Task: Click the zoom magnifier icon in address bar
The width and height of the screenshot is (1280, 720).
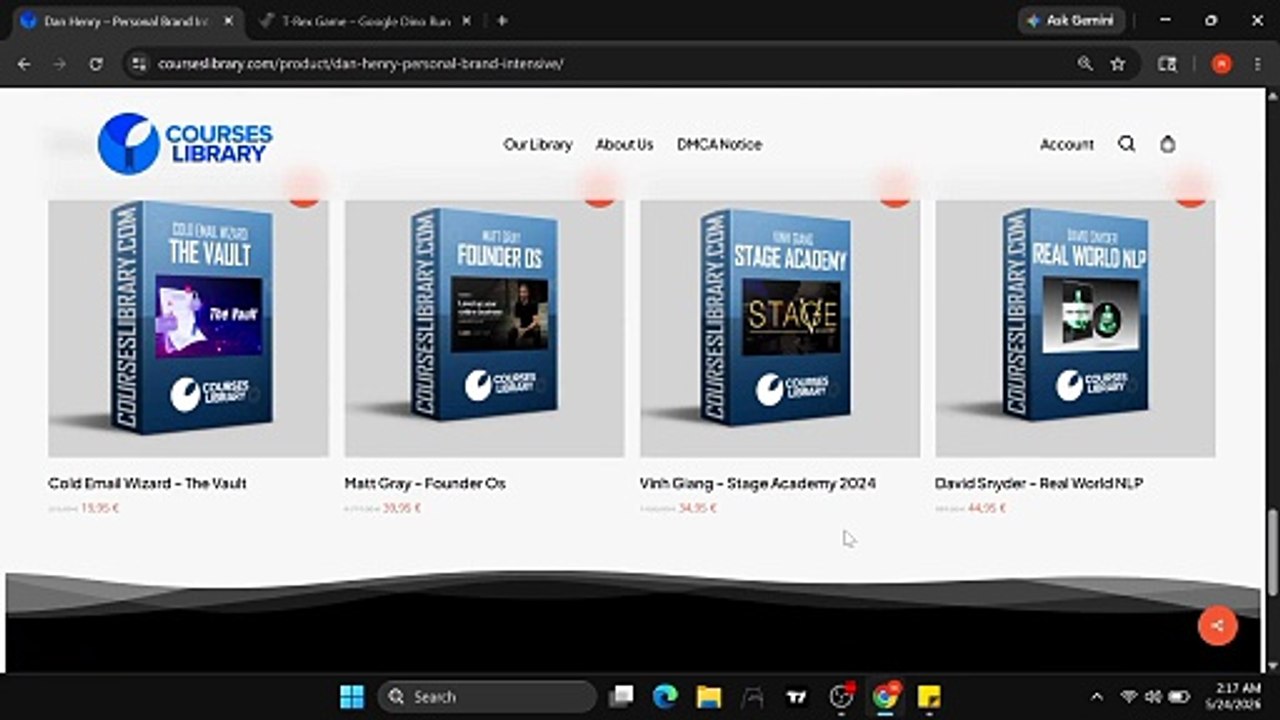Action: 1085,63
